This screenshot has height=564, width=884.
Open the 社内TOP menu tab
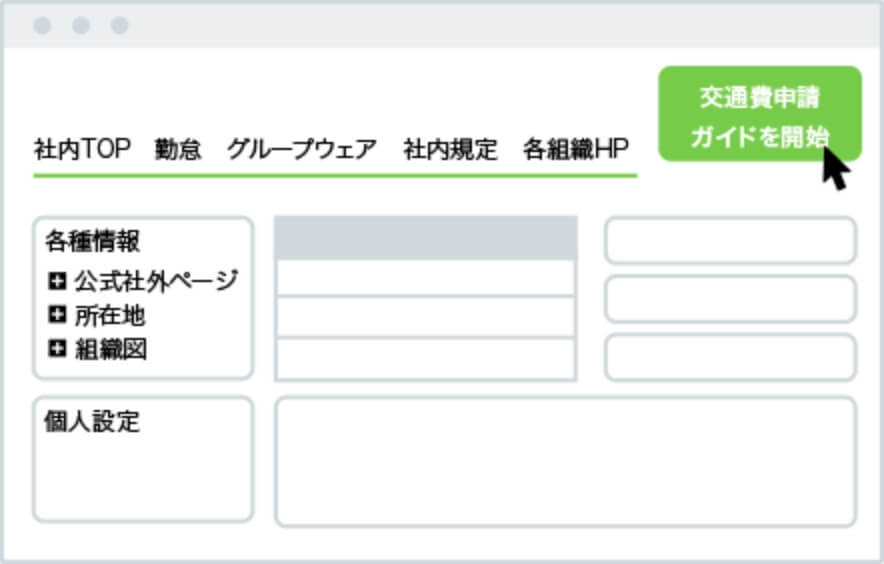[82, 149]
